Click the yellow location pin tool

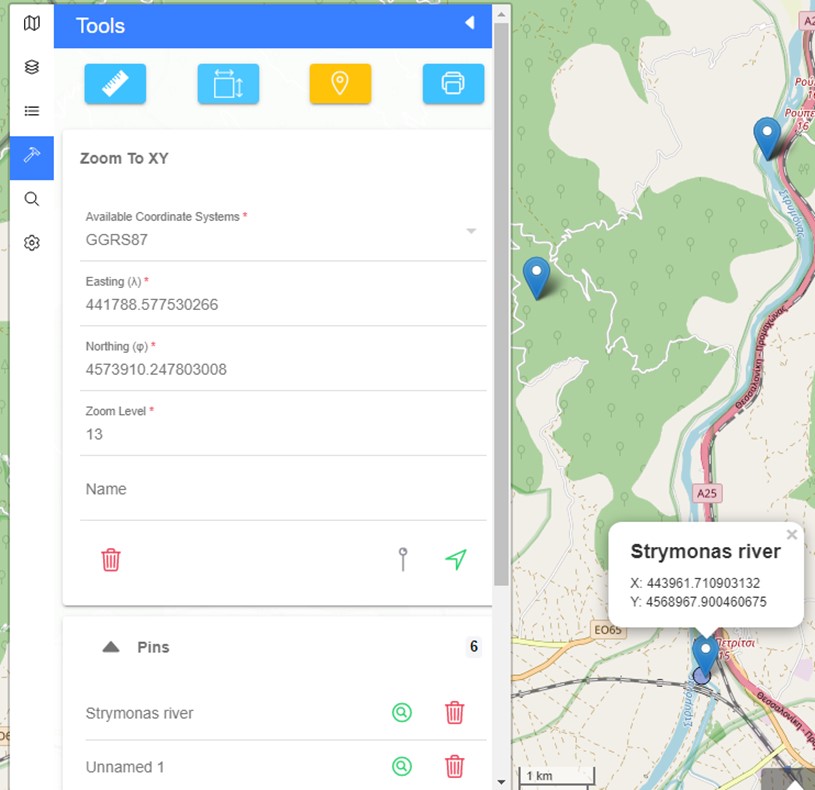340,84
